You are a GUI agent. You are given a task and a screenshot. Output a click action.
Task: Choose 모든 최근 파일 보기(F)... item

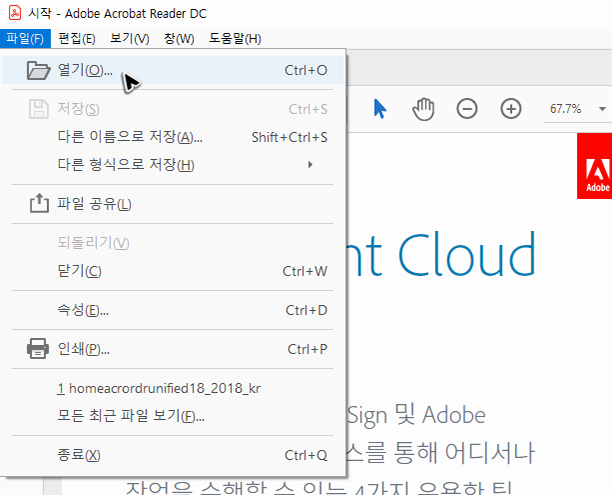point(173,416)
